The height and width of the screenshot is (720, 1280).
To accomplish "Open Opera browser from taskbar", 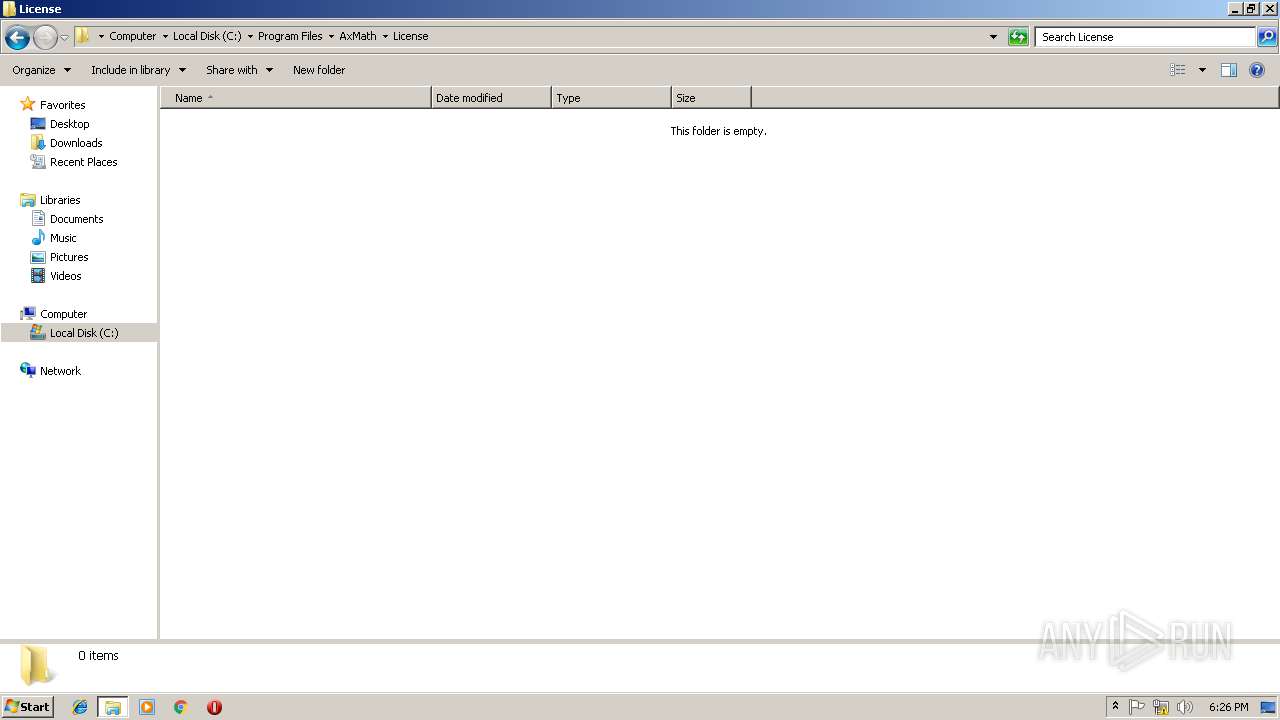I will (x=214, y=707).
